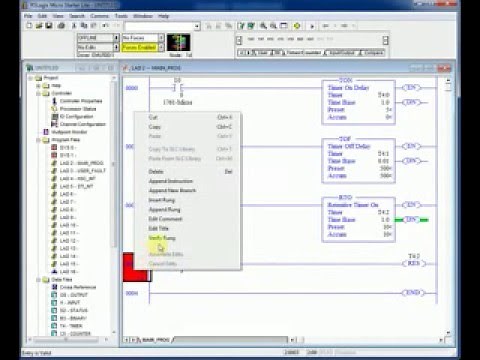Switch to the Input/Output instruction tab
Screen dimensions: 480x360
coord(341,53)
